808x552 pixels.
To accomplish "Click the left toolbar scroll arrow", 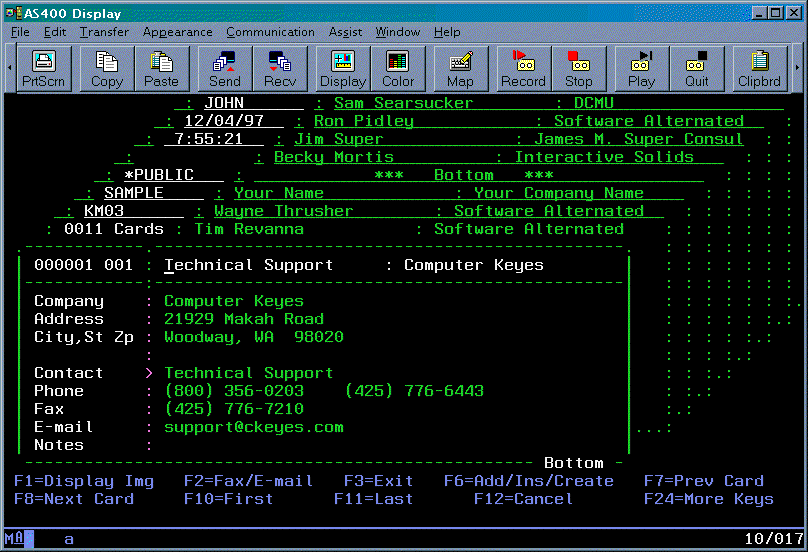I will tap(10, 68).
